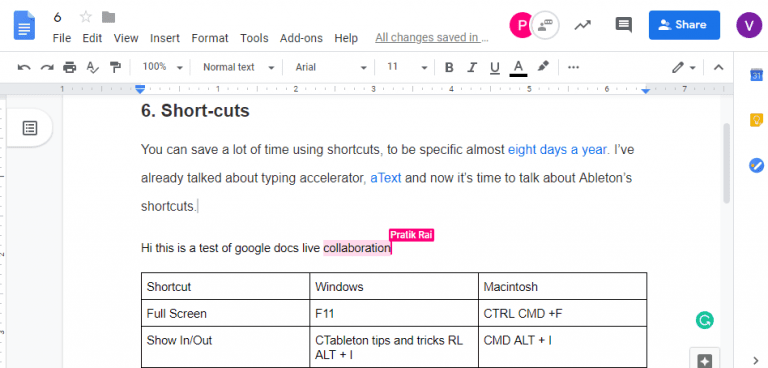
Task: Click the green Grammarly badge
Action: (x=704, y=321)
